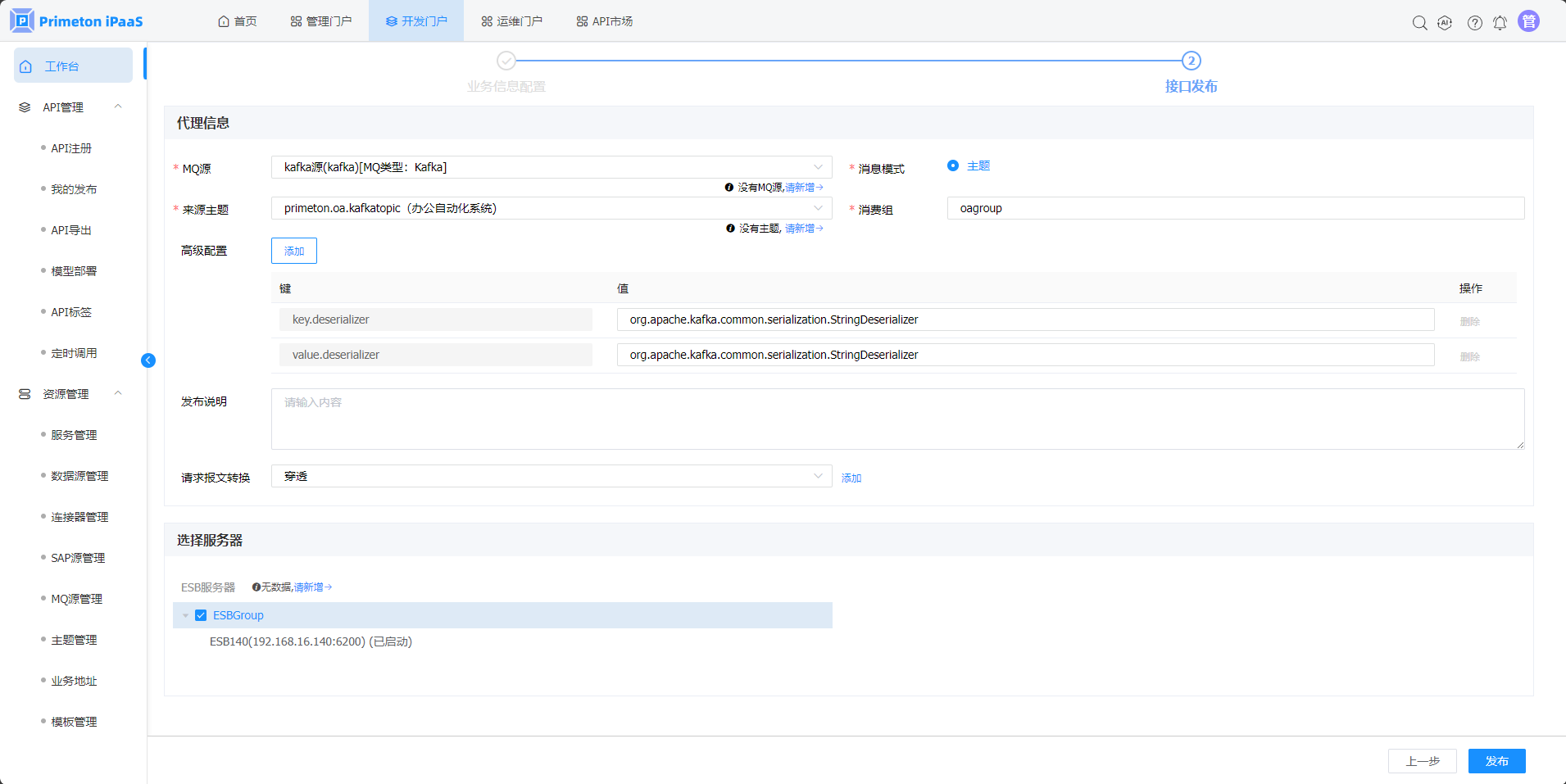Image resolution: width=1566 pixels, height=784 pixels.
Task: Click the 发布说明 text area
Action: (896, 419)
